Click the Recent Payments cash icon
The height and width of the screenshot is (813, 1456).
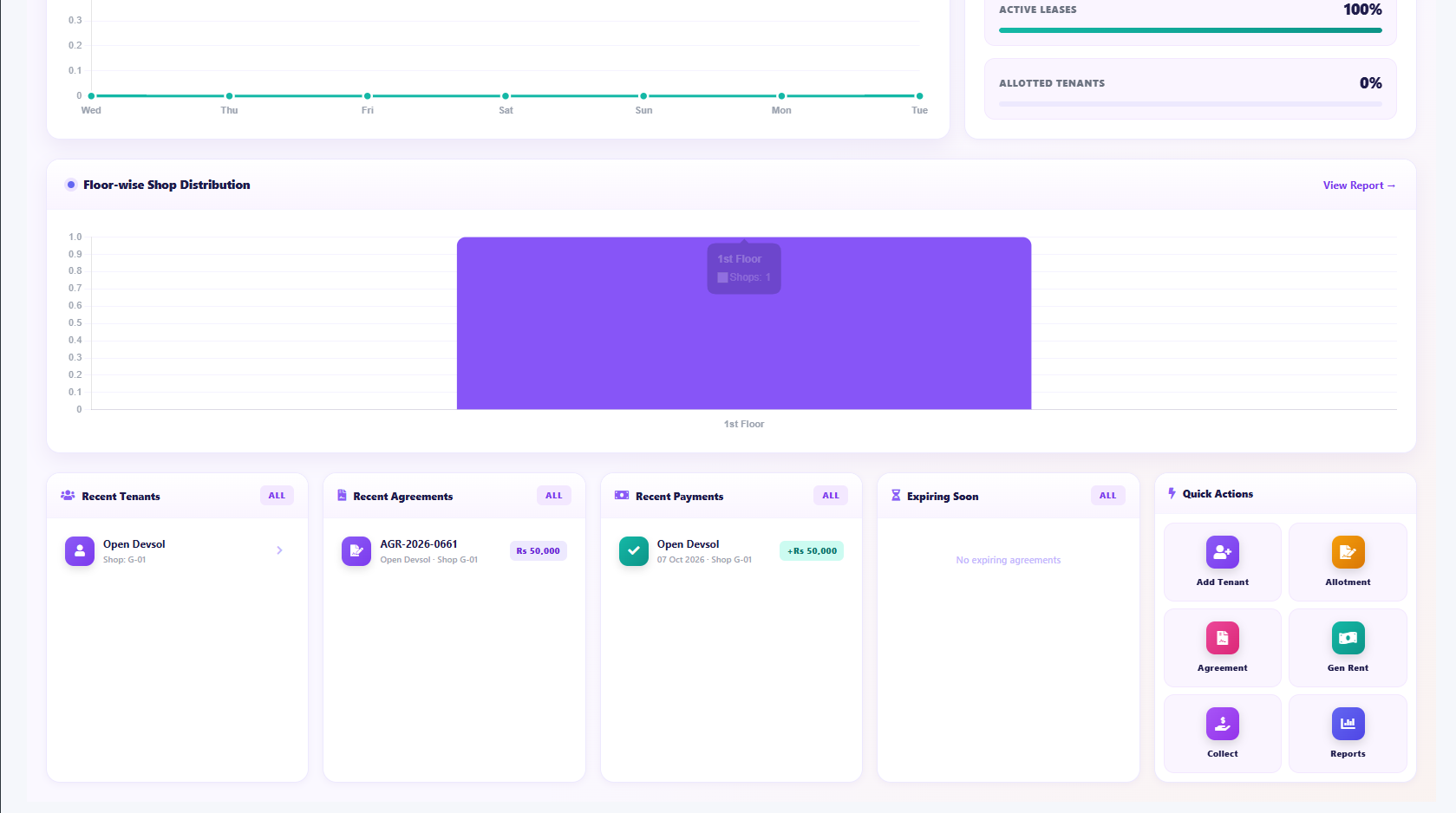[x=622, y=496]
